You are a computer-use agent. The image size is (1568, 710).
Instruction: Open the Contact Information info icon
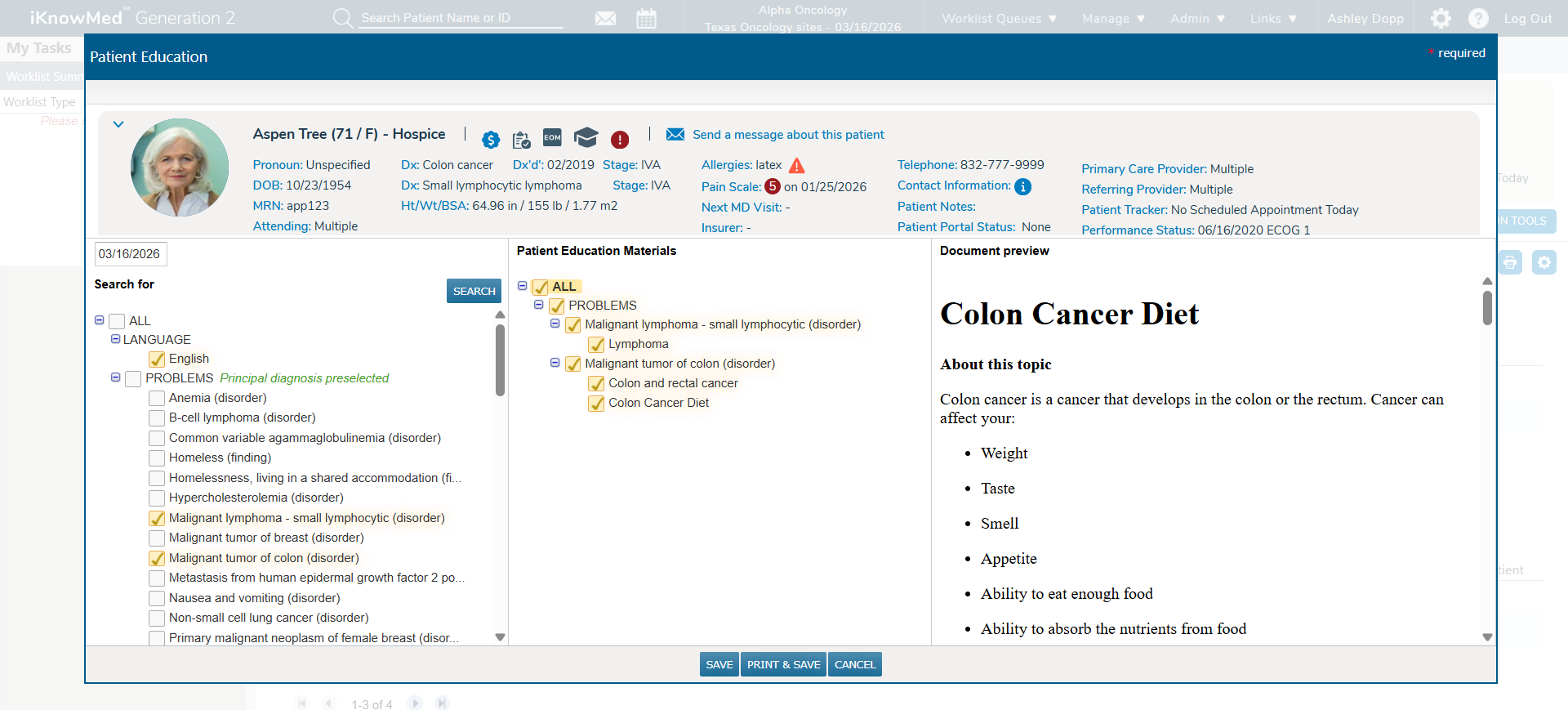pyautogui.click(x=1022, y=187)
